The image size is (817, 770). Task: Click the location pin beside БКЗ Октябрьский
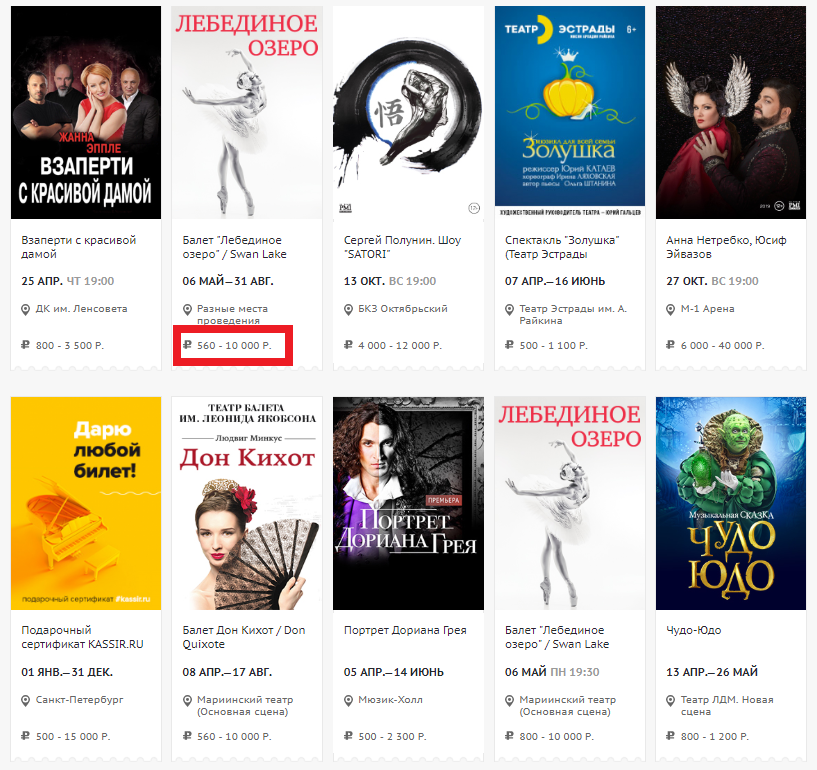pyautogui.click(x=348, y=310)
